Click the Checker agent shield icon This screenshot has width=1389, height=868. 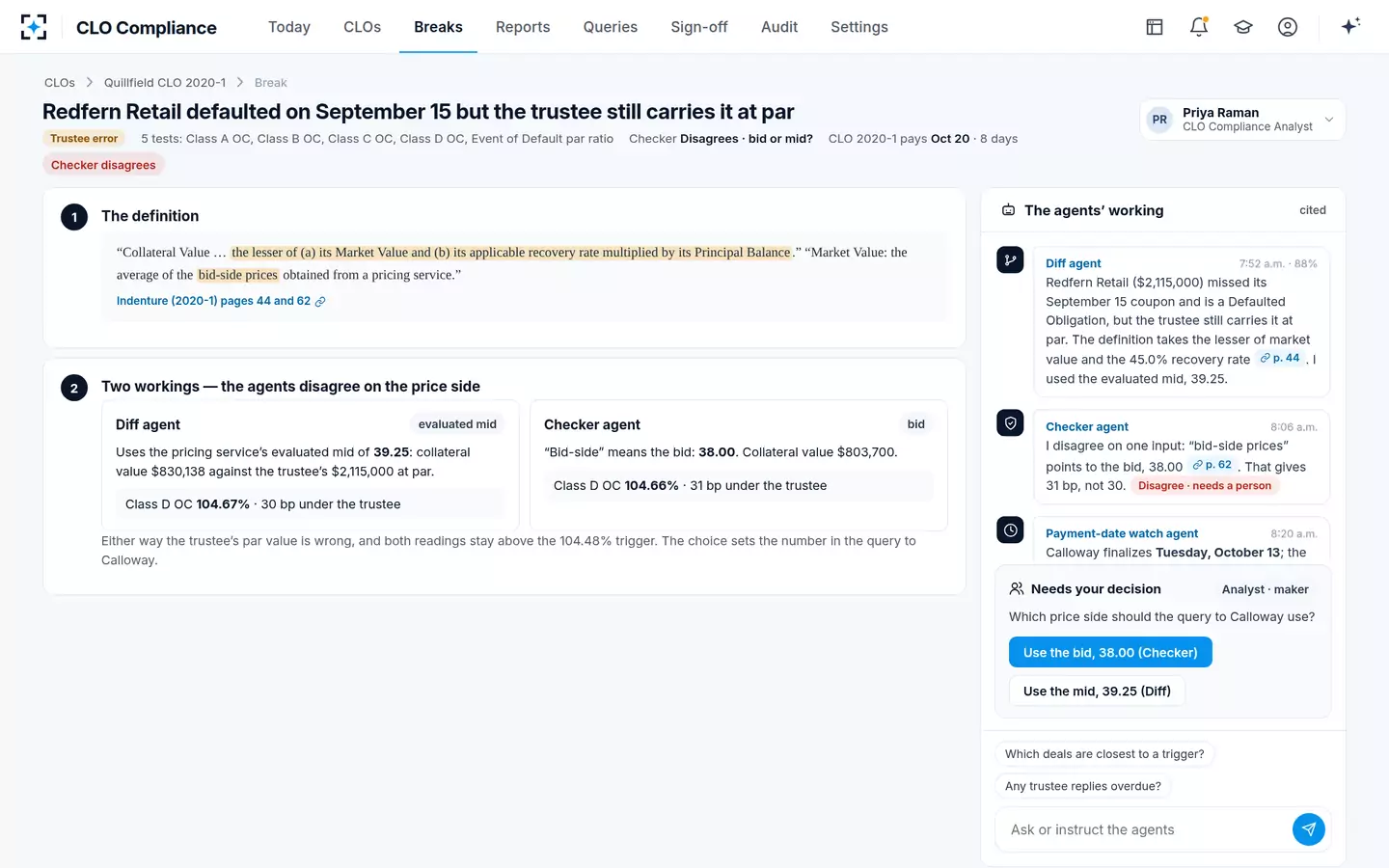(1010, 423)
